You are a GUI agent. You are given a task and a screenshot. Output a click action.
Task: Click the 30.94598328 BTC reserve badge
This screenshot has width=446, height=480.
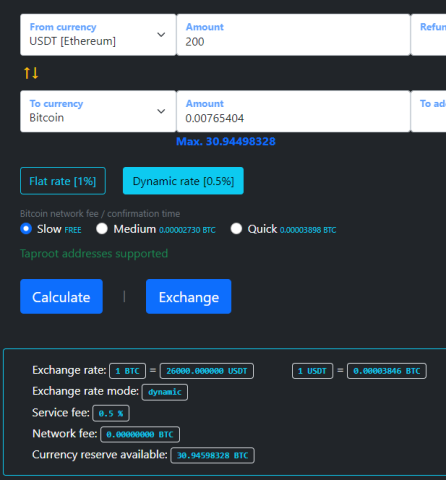click(212, 456)
